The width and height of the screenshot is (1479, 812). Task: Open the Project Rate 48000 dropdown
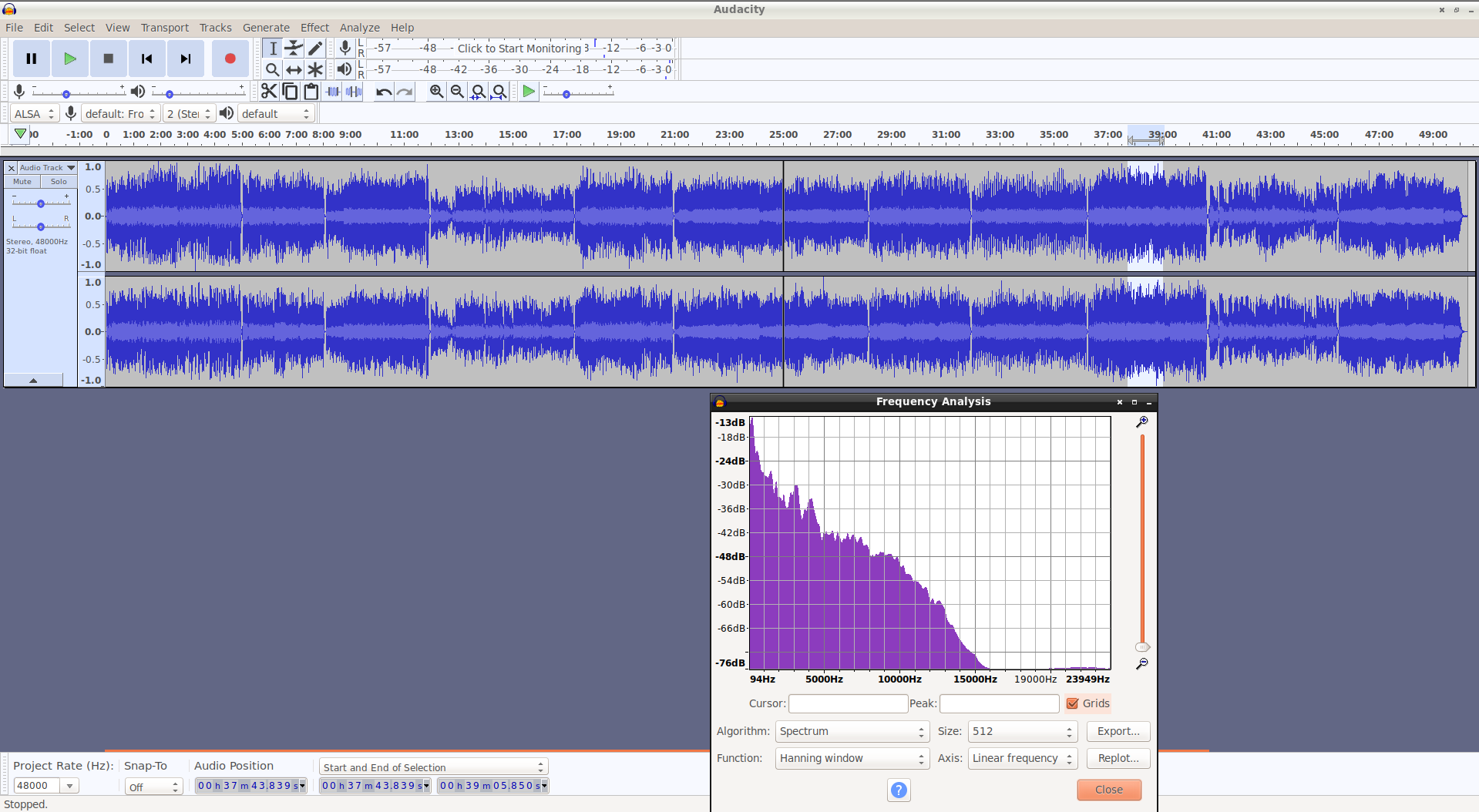coord(70,786)
